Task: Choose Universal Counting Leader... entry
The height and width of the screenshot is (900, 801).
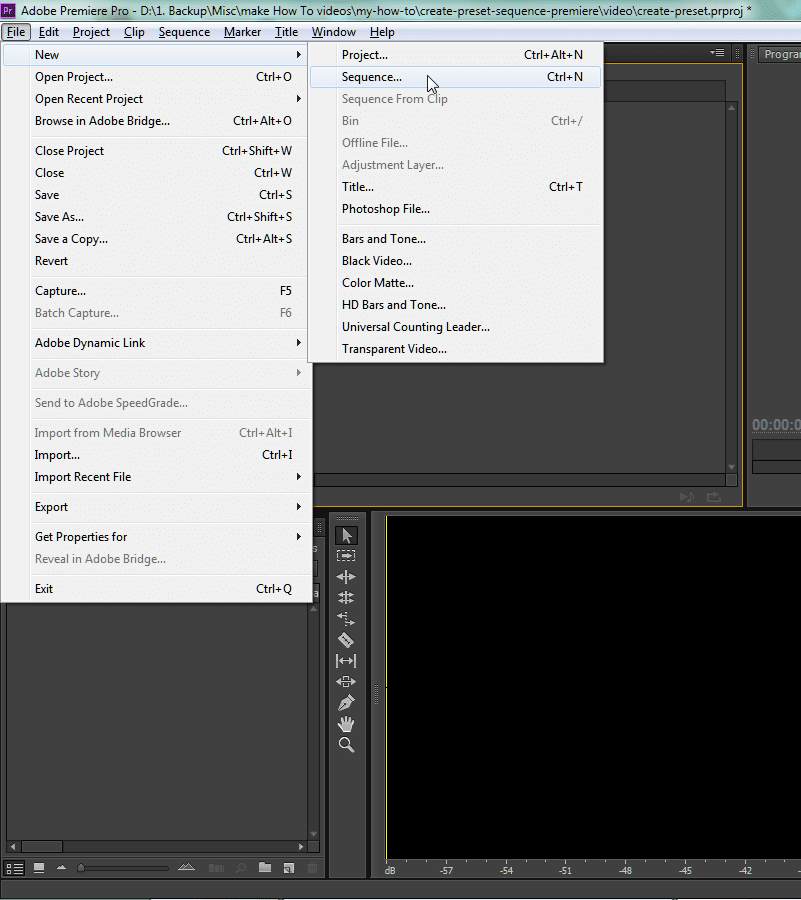Action: click(456, 327)
